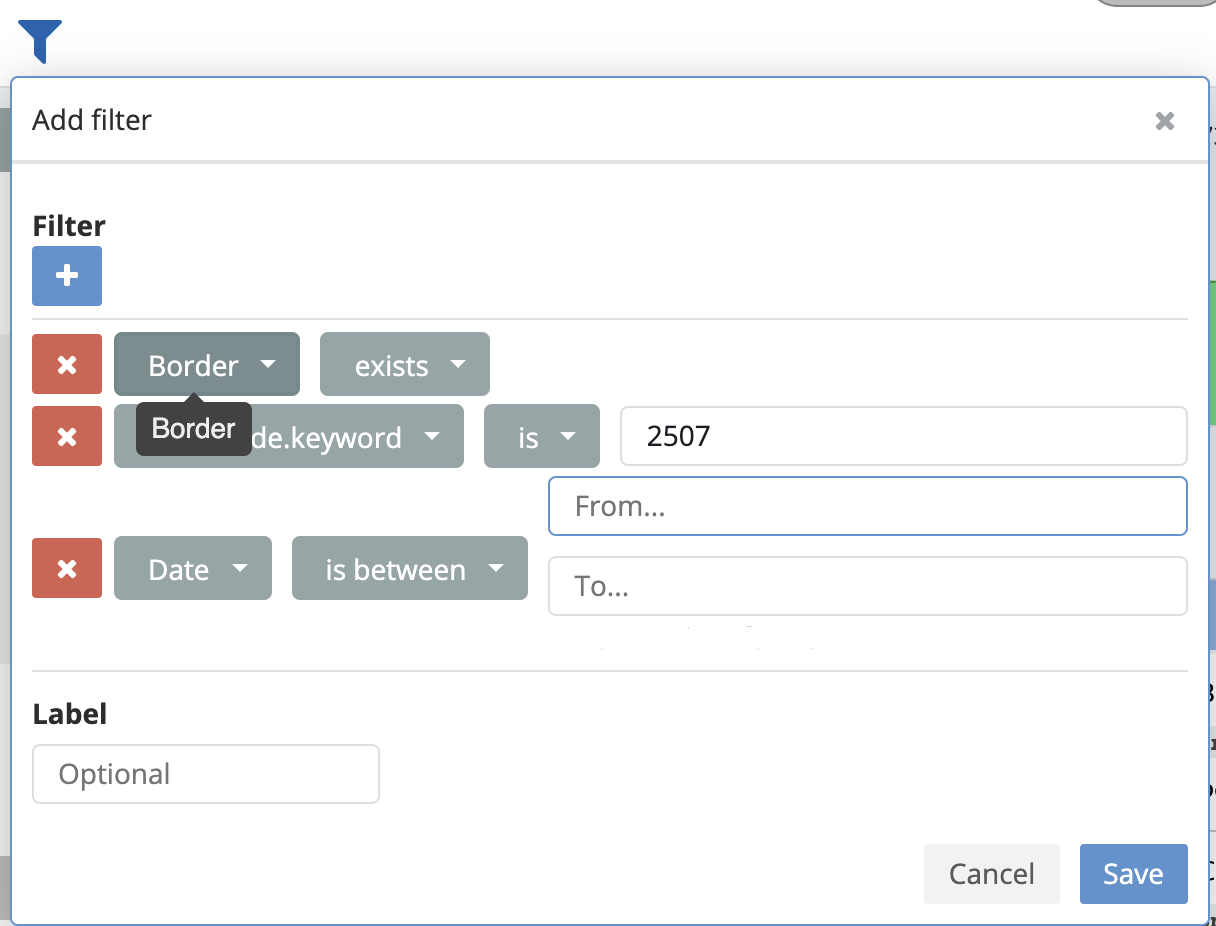Remove the Border filter row
The image size is (1216, 926).
click(x=67, y=365)
